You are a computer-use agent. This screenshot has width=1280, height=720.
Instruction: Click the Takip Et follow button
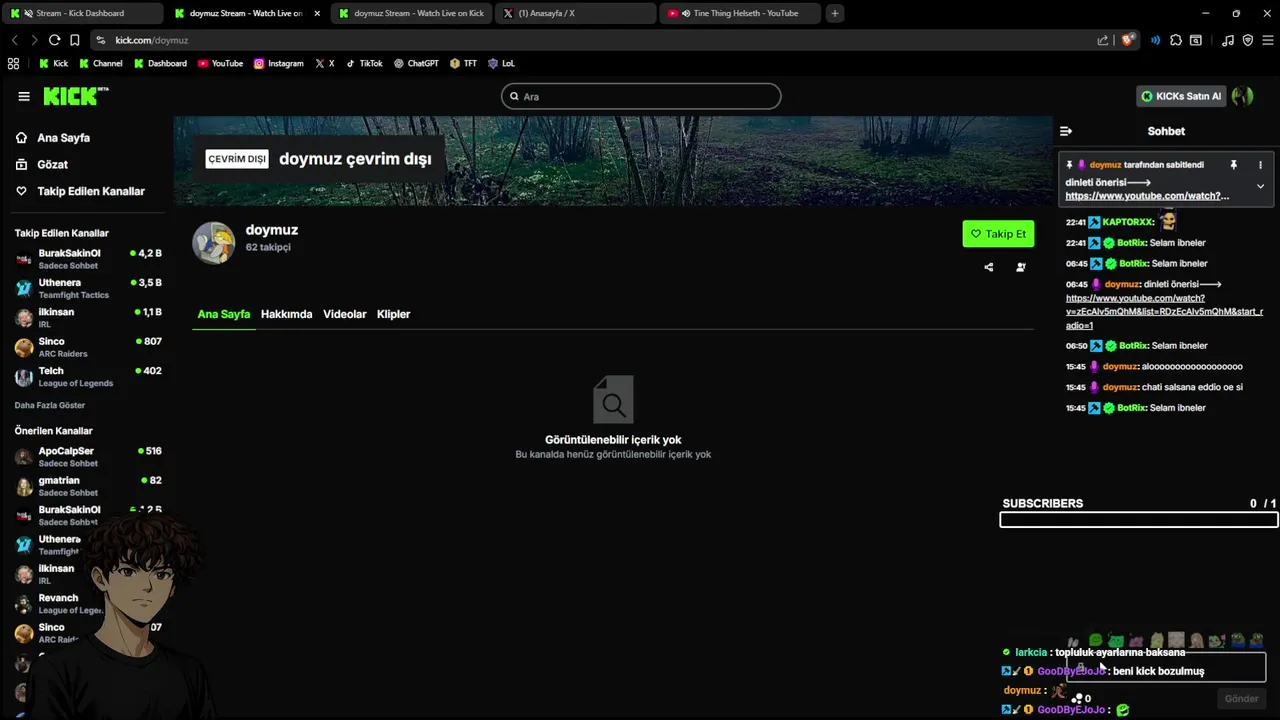(998, 234)
